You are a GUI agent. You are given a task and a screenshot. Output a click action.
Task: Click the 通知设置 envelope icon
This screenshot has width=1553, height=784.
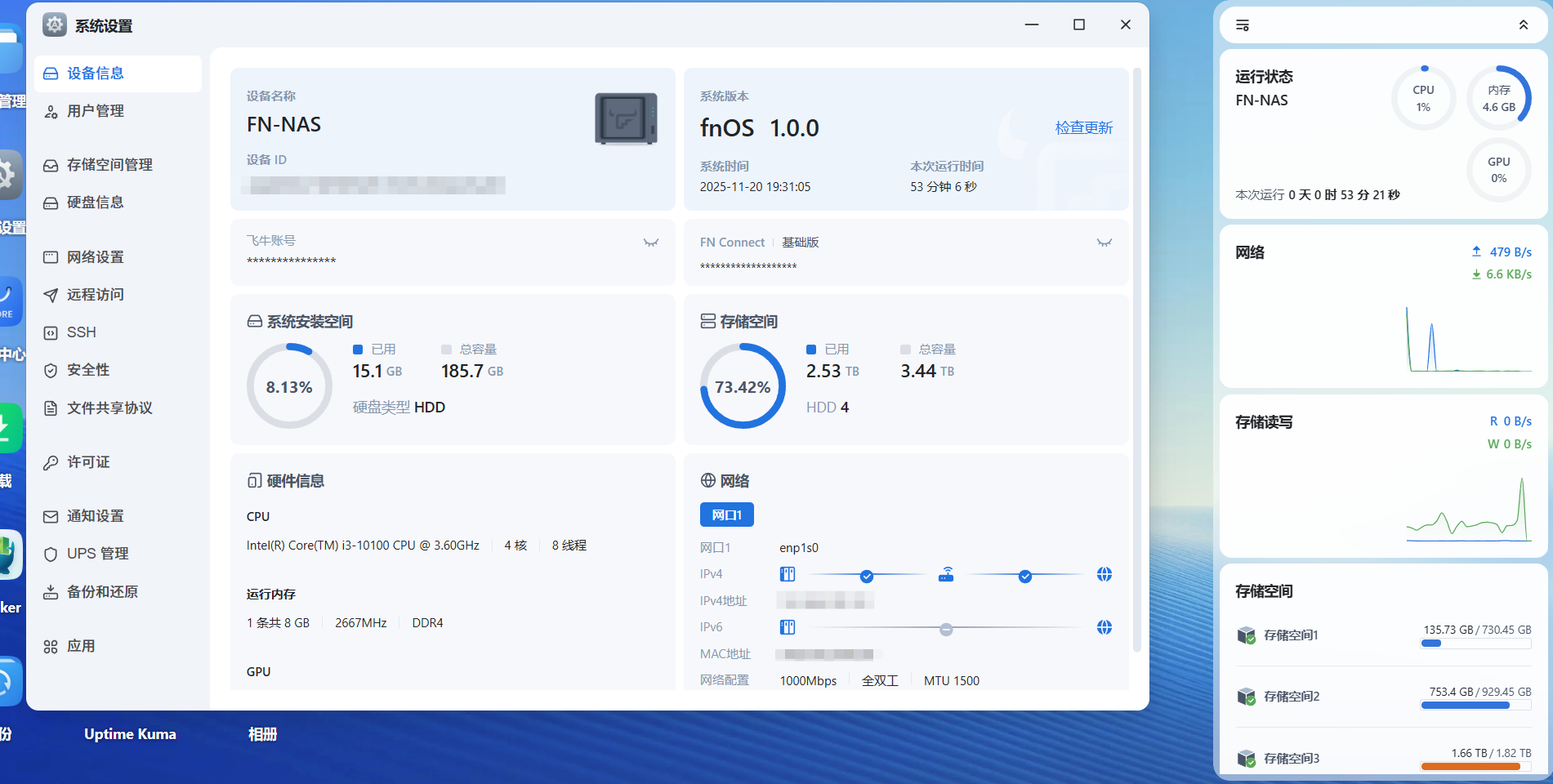[51, 517]
